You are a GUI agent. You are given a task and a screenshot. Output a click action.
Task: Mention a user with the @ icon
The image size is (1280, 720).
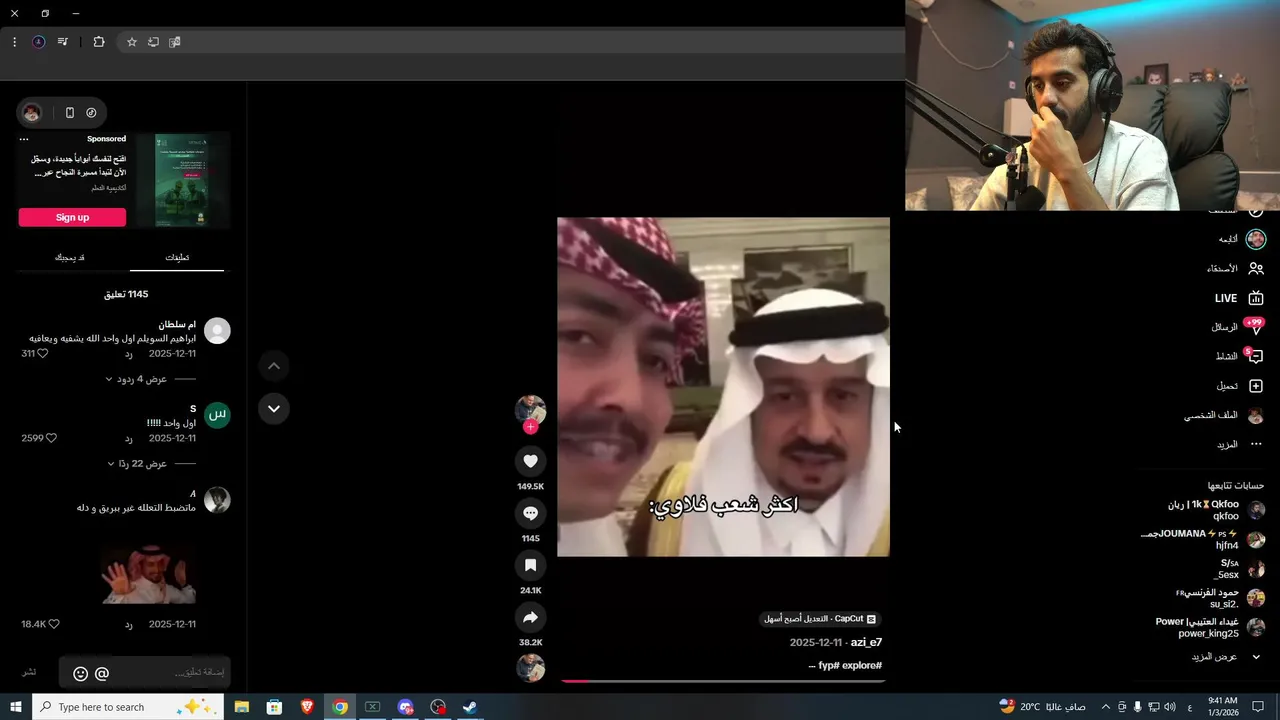point(102,674)
